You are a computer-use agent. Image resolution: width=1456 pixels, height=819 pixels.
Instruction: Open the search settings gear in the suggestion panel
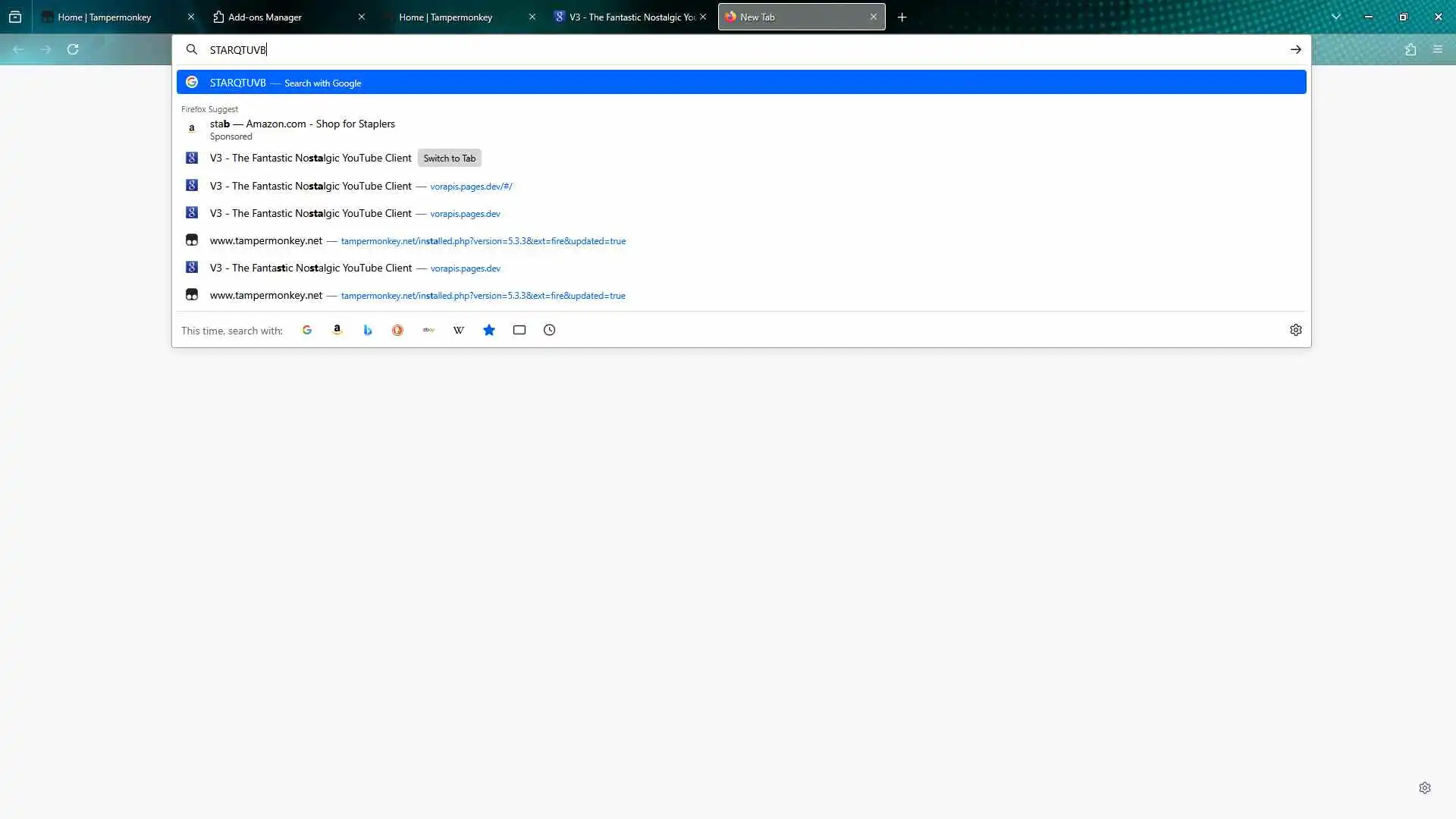pos(1295,330)
